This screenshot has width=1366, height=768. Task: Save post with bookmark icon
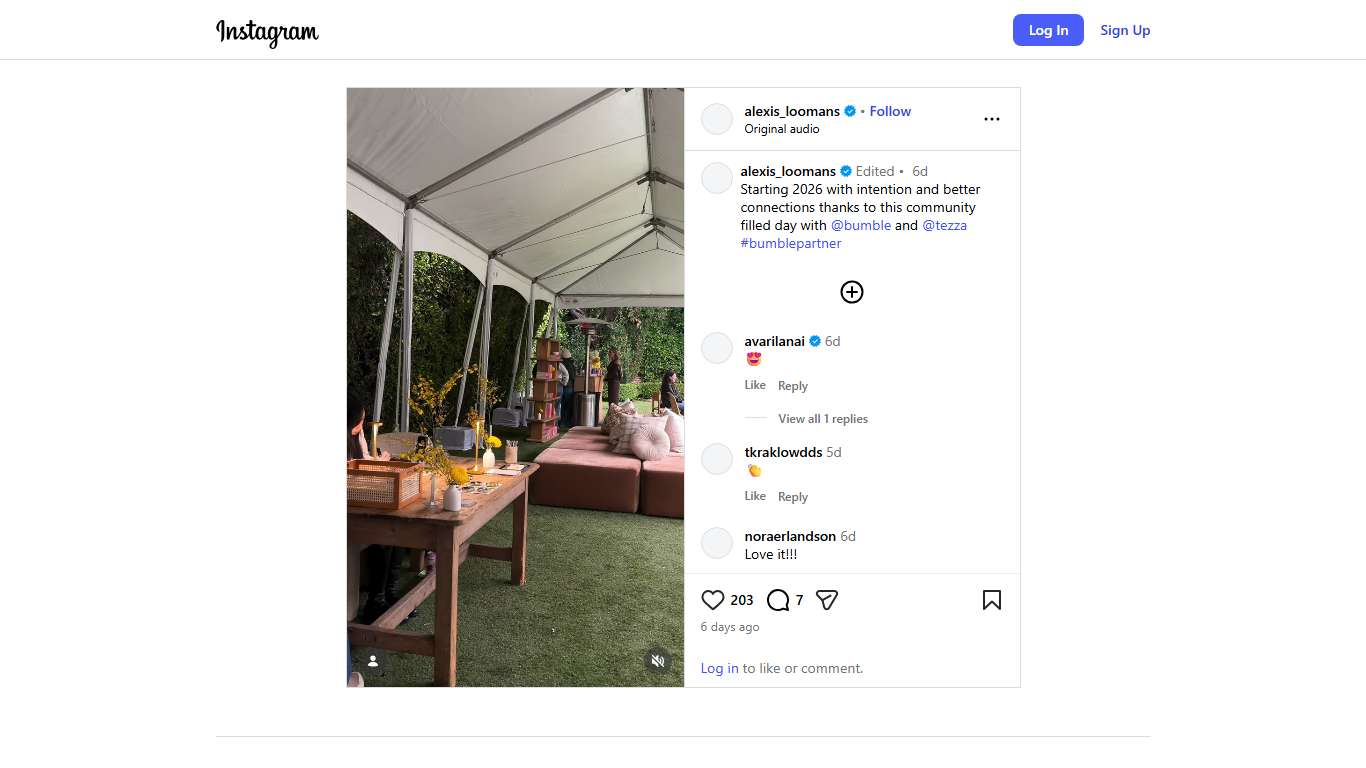tap(991, 600)
